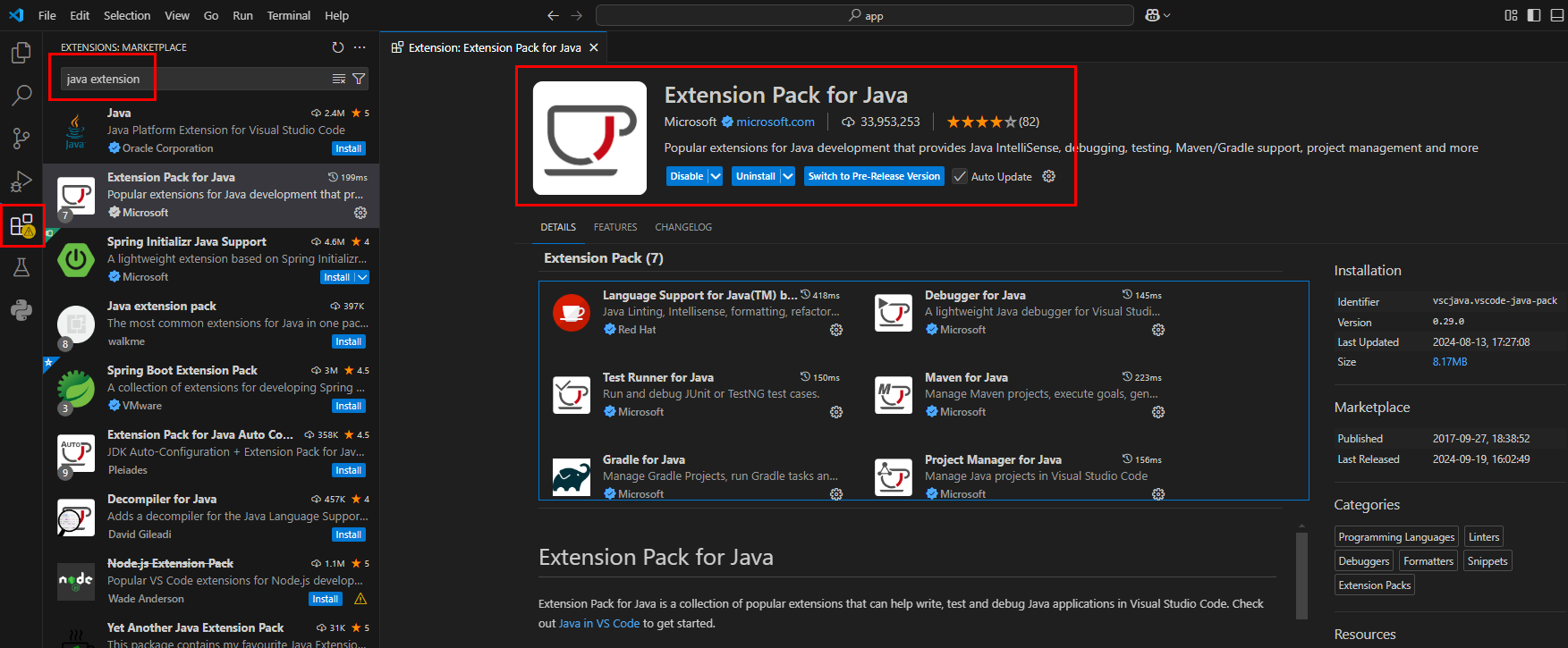Open the File menu
This screenshot has width=1568, height=648.
pyautogui.click(x=47, y=15)
